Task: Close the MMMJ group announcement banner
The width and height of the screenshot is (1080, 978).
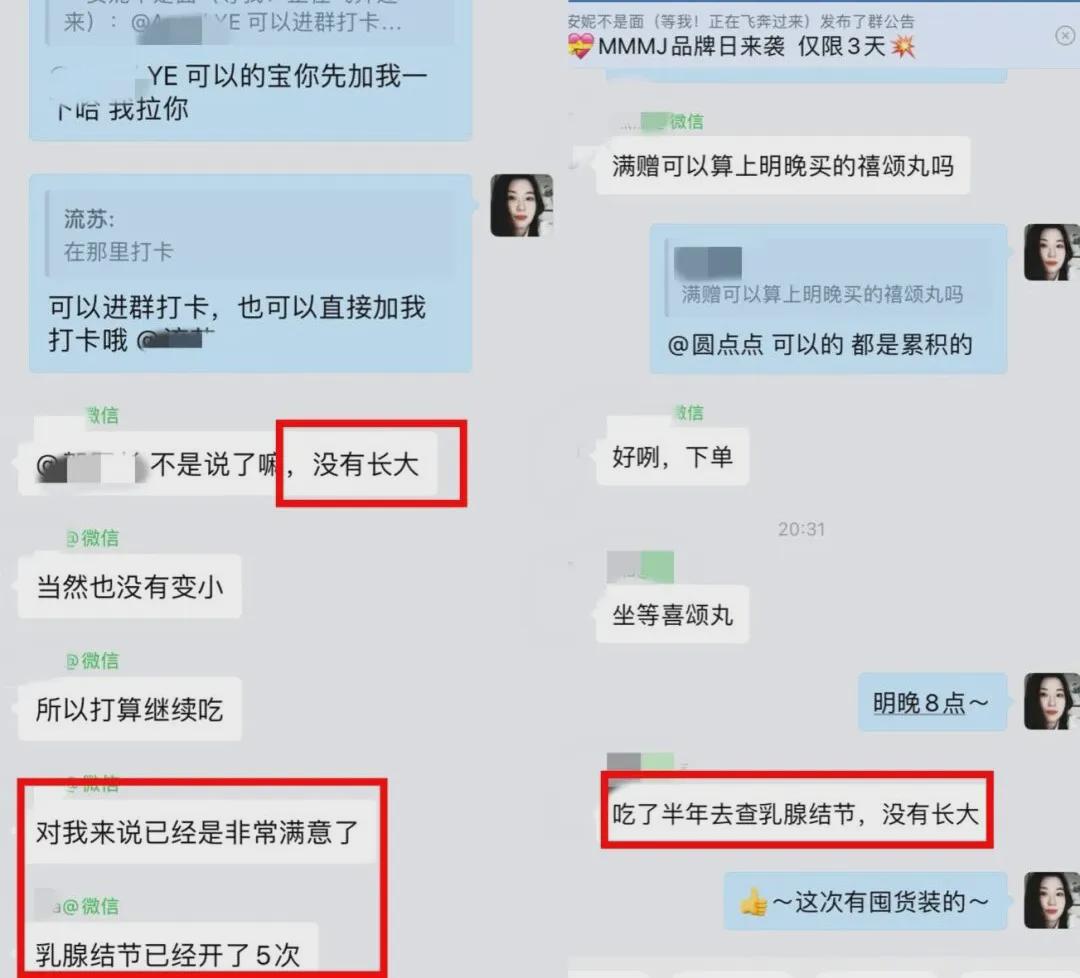Action: [1066, 36]
